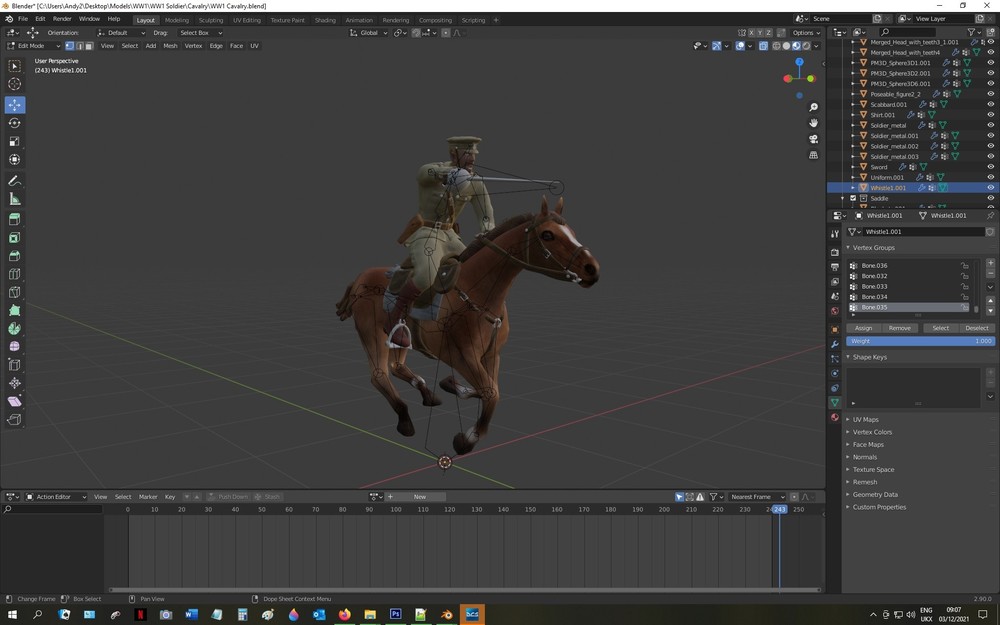Click the pan hand viewport icon

tap(813, 123)
